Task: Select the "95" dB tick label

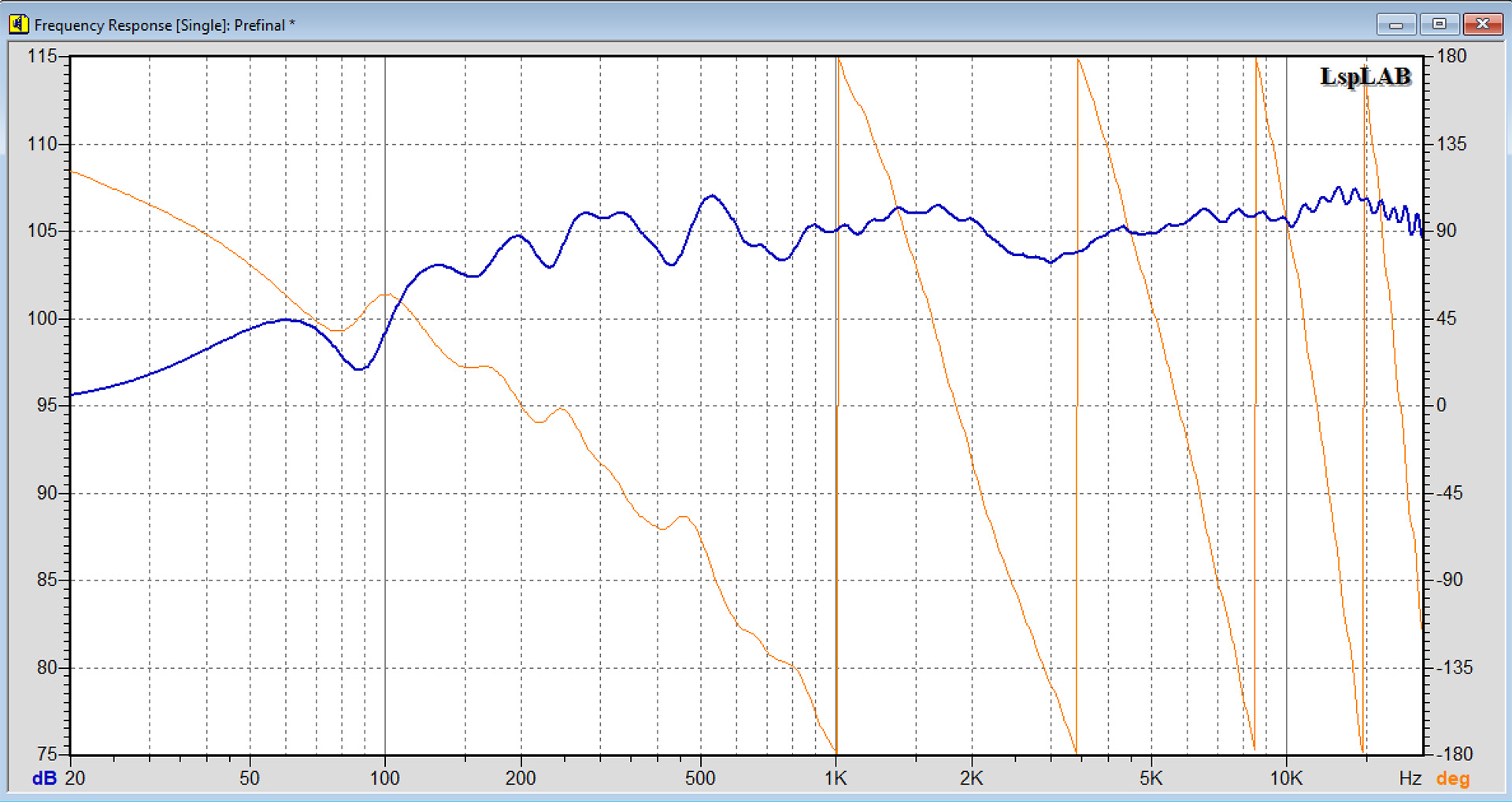Action: pos(46,405)
